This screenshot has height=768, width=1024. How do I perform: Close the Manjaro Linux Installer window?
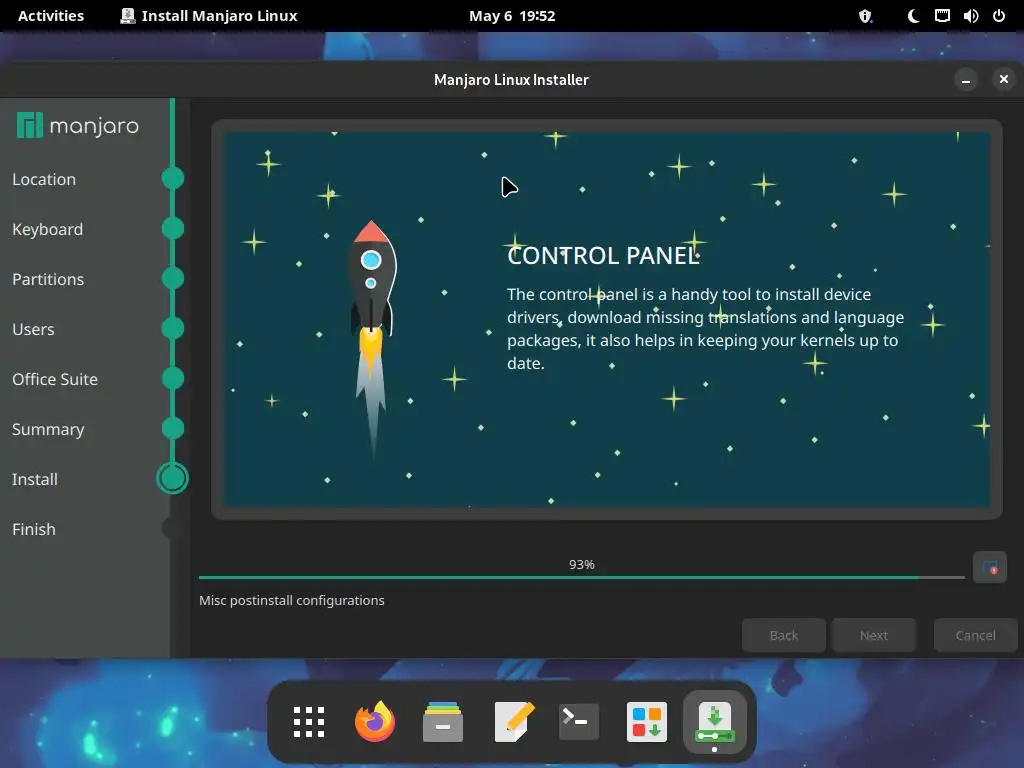(1004, 79)
